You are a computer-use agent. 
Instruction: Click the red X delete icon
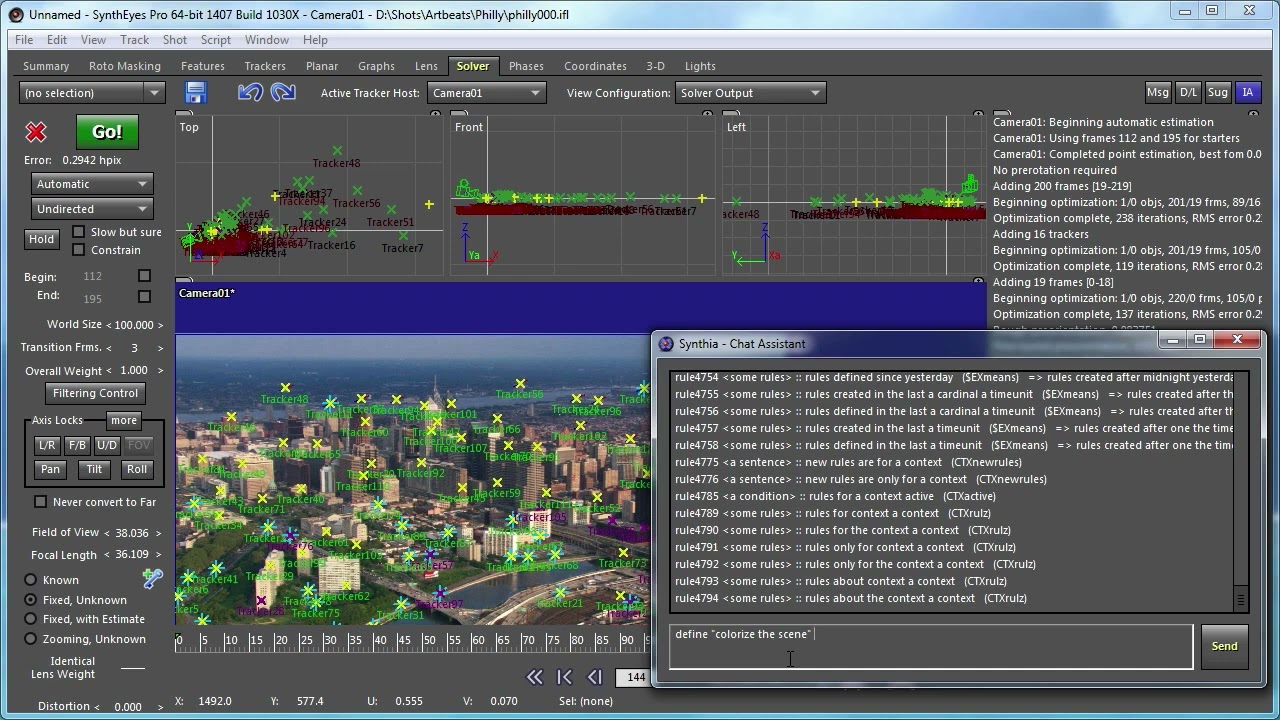pos(36,132)
